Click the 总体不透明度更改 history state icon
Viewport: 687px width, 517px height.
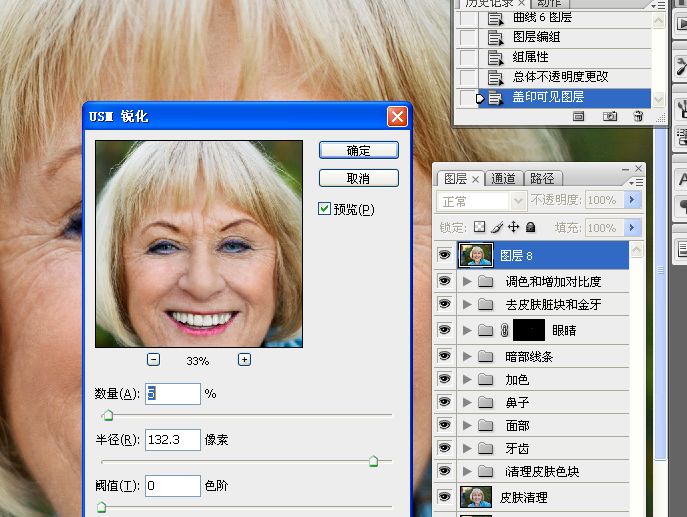[x=495, y=78]
